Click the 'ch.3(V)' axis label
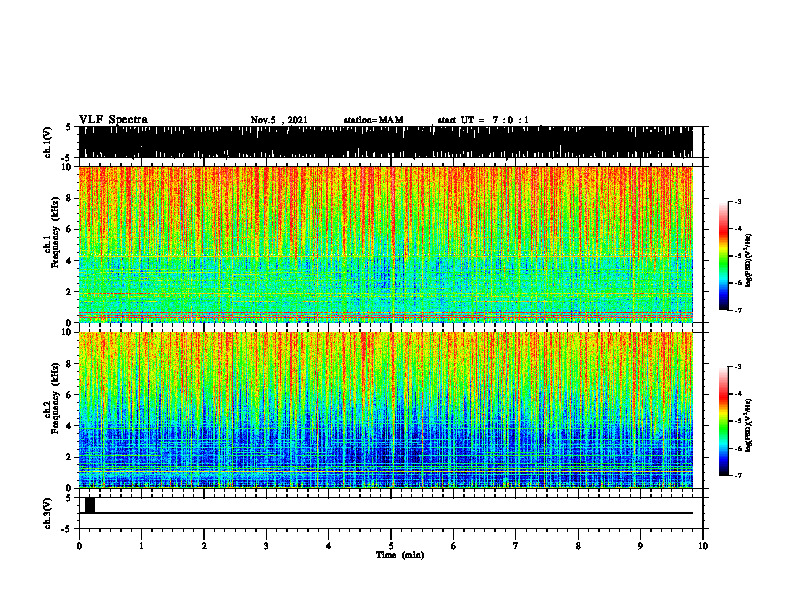792x612 pixels. [48, 514]
